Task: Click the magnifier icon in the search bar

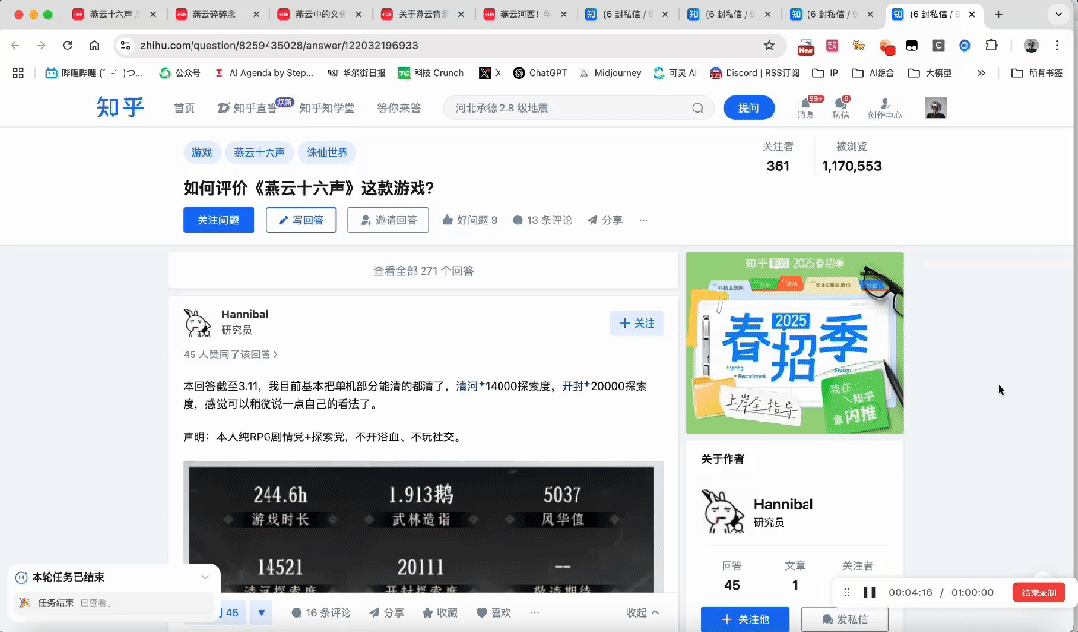Action: (x=698, y=107)
